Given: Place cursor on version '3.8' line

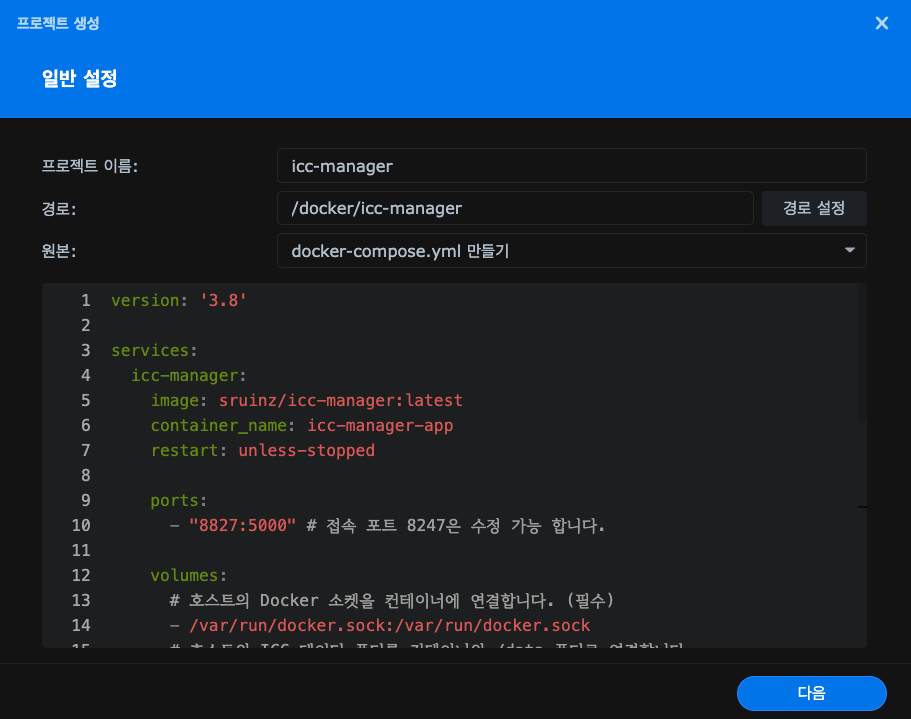Looking at the screenshot, I should click(178, 300).
